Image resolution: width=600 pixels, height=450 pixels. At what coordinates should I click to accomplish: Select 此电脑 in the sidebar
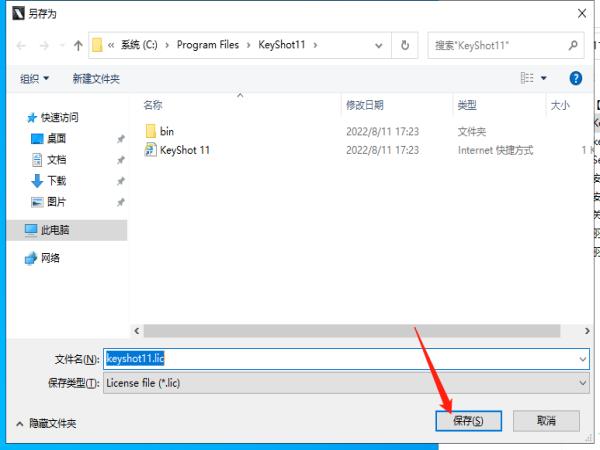67,230
